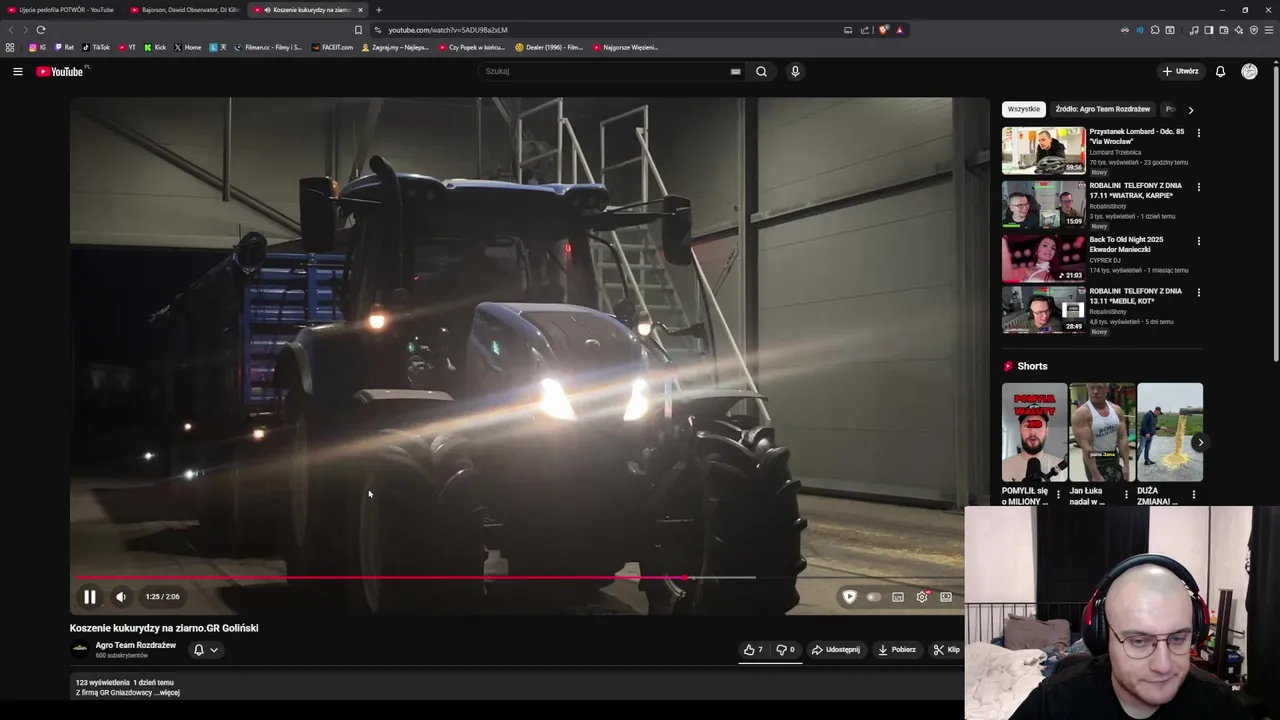Expand description with ...więcej
The height and width of the screenshot is (720, 1280).
point(168,692)
